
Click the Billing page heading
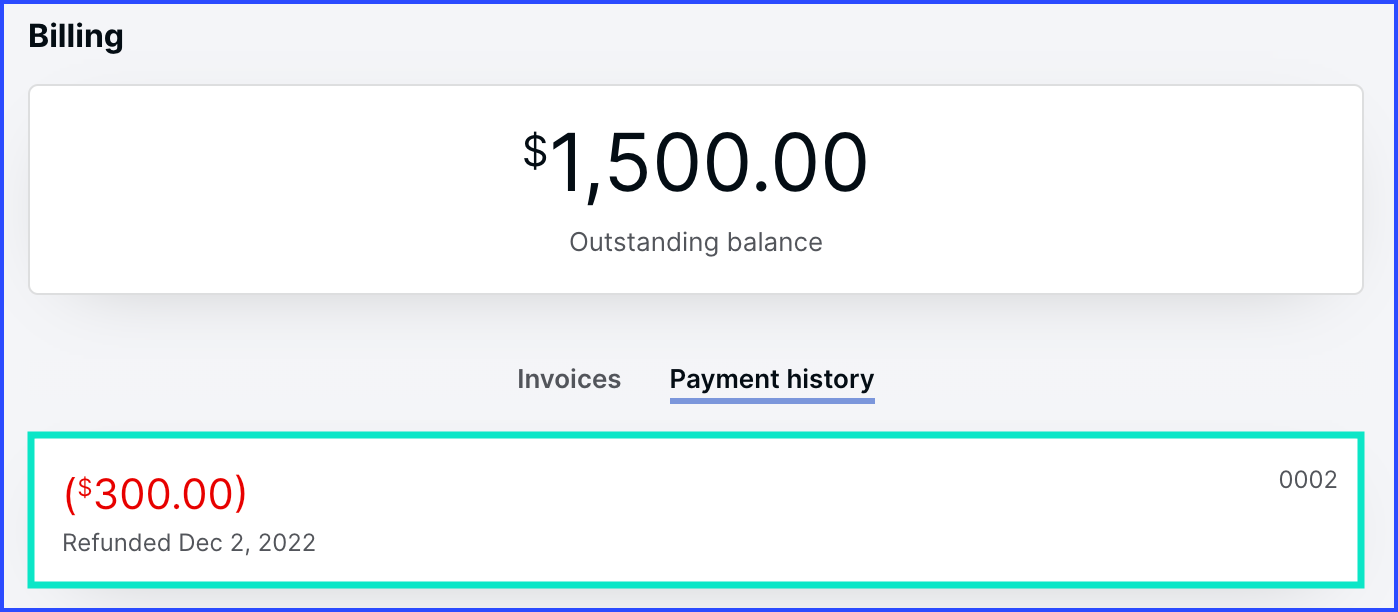tap(76, 37)
